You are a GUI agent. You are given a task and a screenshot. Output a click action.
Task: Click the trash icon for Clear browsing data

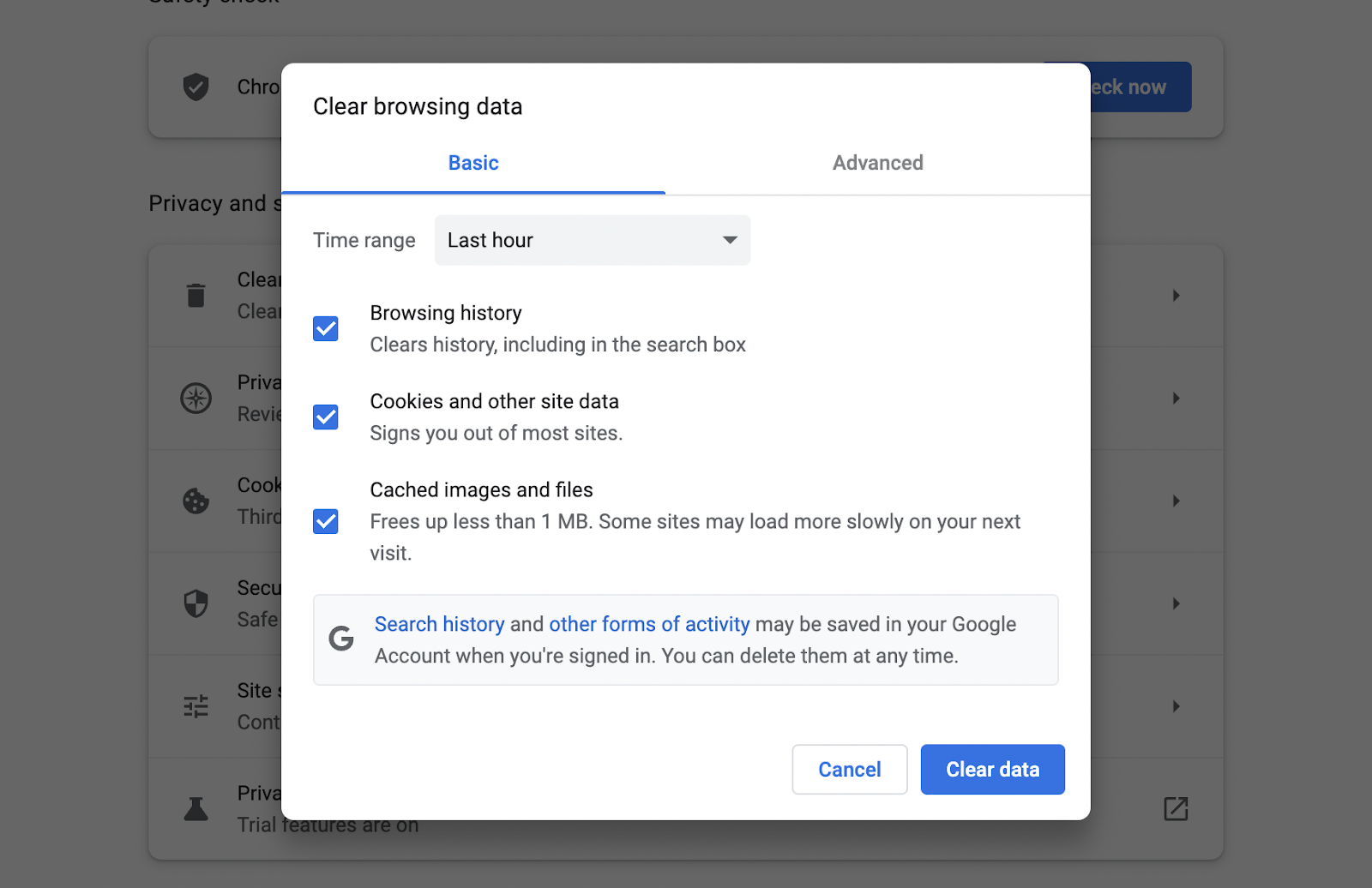click(196, 295)
